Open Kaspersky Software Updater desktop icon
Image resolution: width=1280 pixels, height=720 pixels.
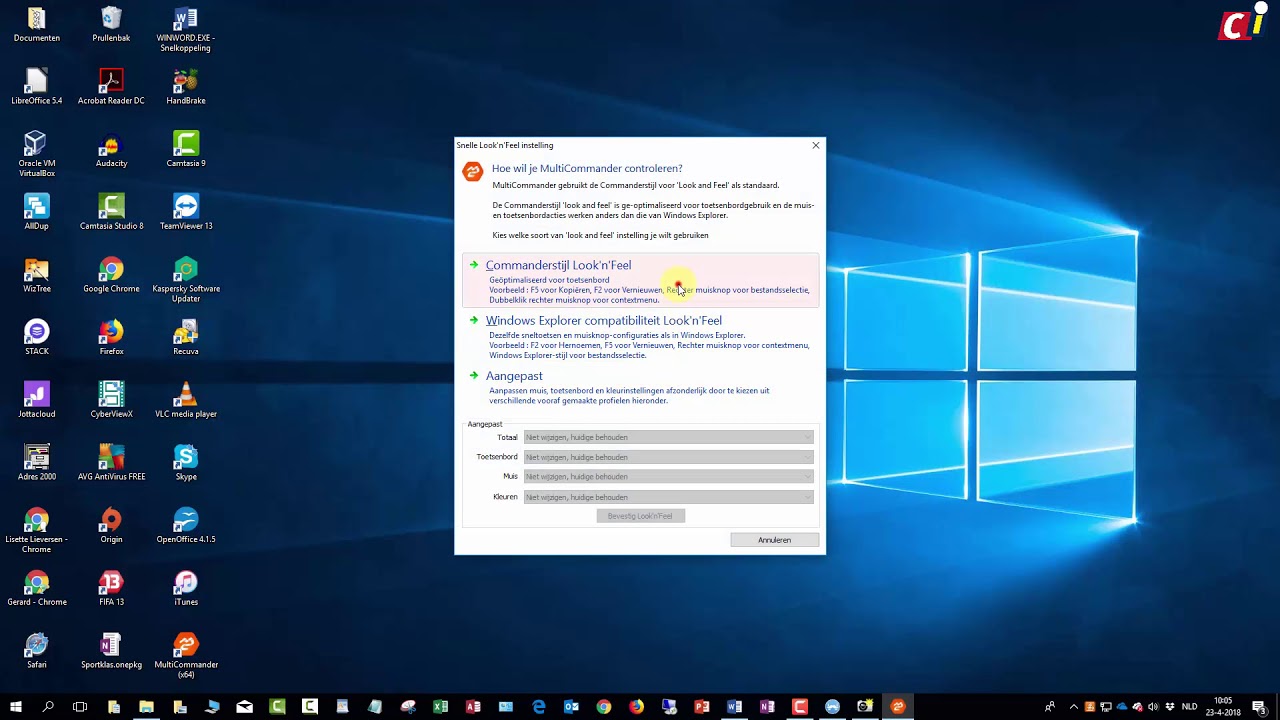click(185, 280)
